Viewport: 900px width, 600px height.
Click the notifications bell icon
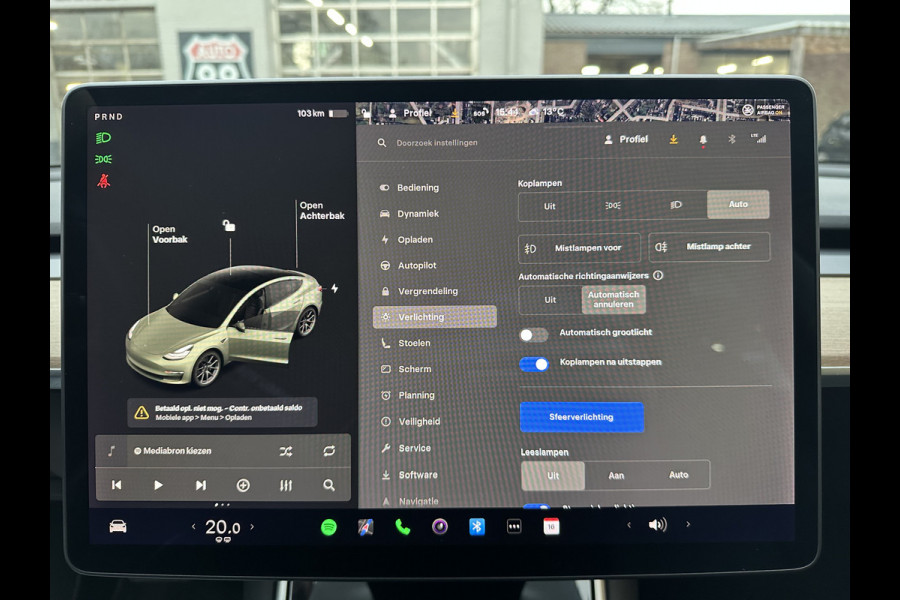pyautogui.click(x=703, y=140)
